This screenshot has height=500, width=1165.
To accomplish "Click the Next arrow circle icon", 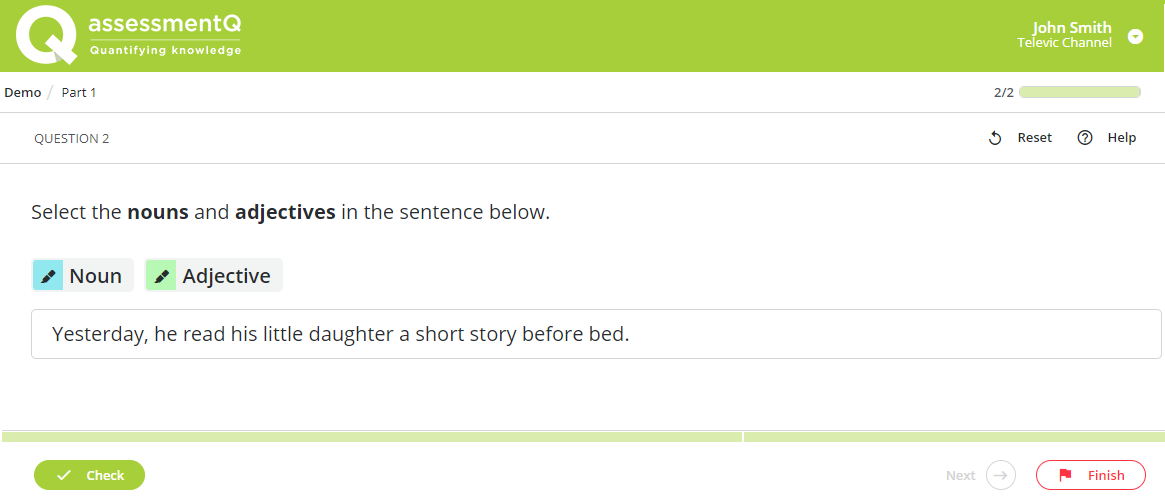I will 1001,475.
